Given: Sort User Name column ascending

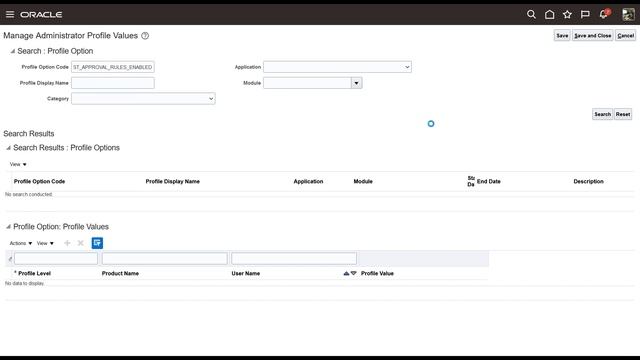Looking at the screenshot, I should coord(346,273).
